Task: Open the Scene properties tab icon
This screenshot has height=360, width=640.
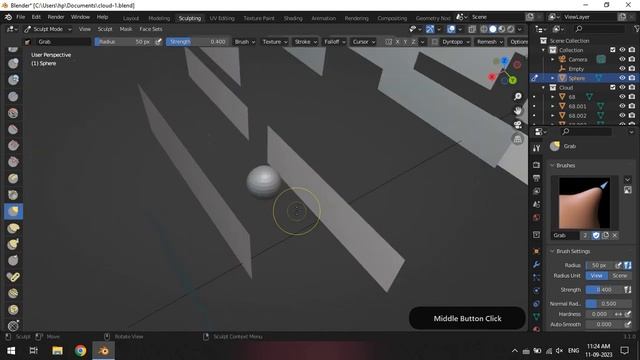Action: (x=536, y=204)
